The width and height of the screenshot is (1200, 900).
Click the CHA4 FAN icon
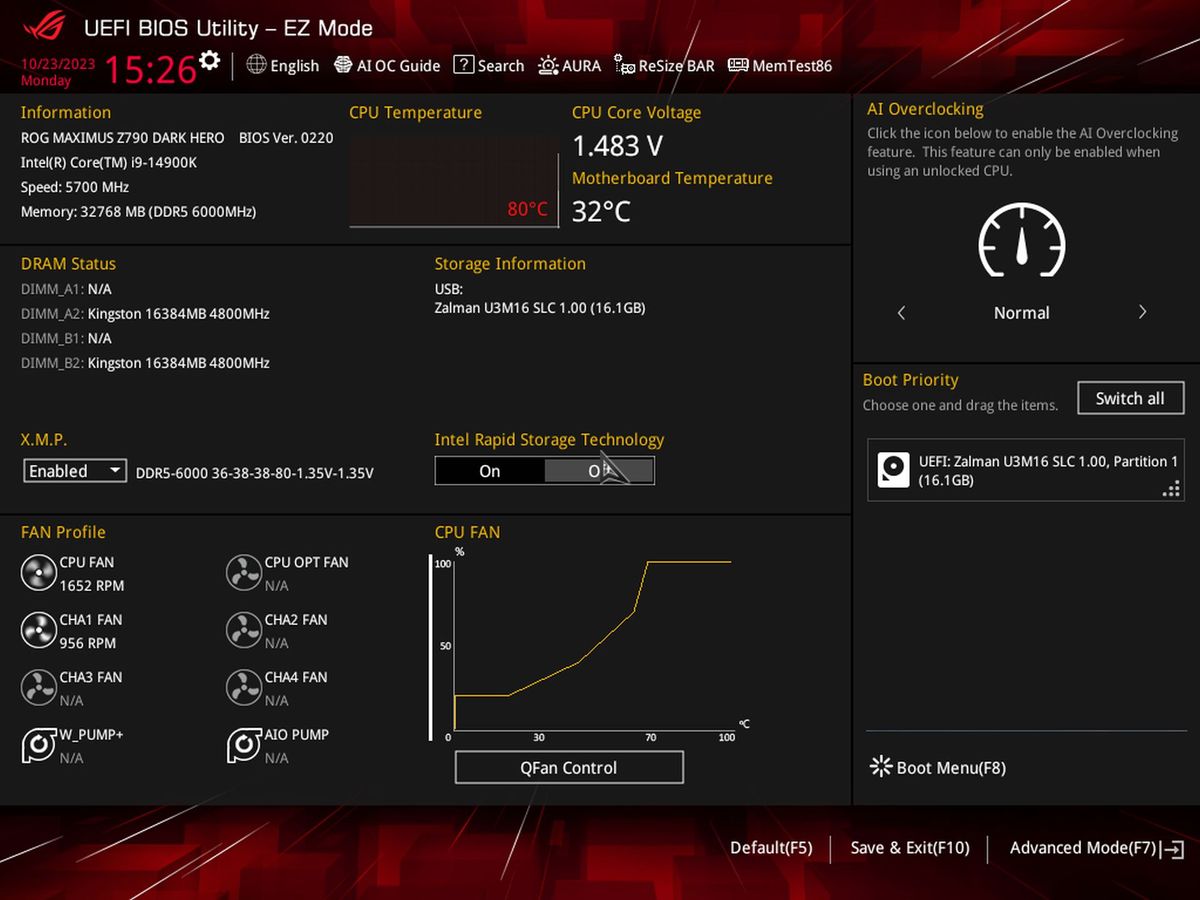click(x=244, y=688)
